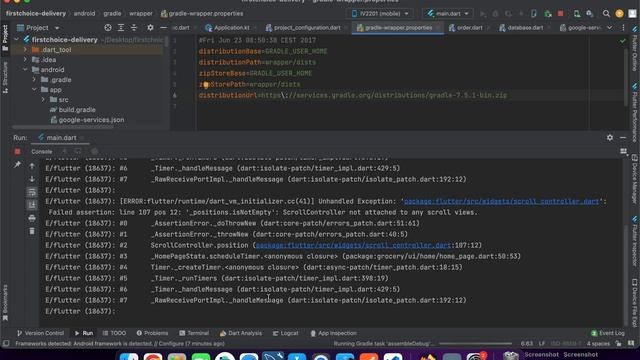Open Structure tool window
Screen dimensions: 640x360
(x=5, y=78)
